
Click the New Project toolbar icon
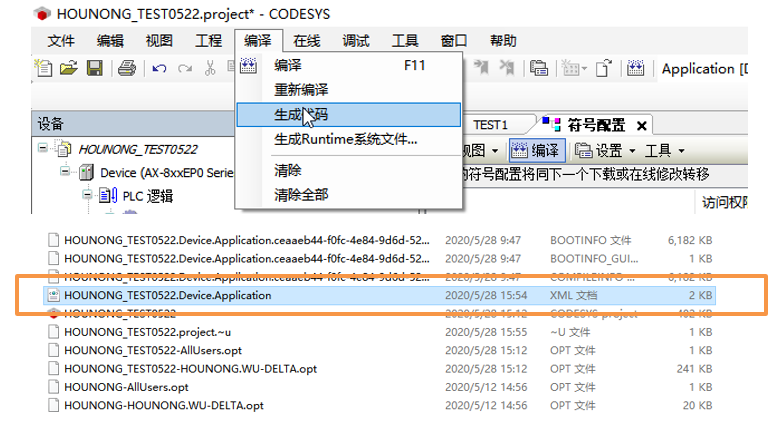(x=44, y=69)
